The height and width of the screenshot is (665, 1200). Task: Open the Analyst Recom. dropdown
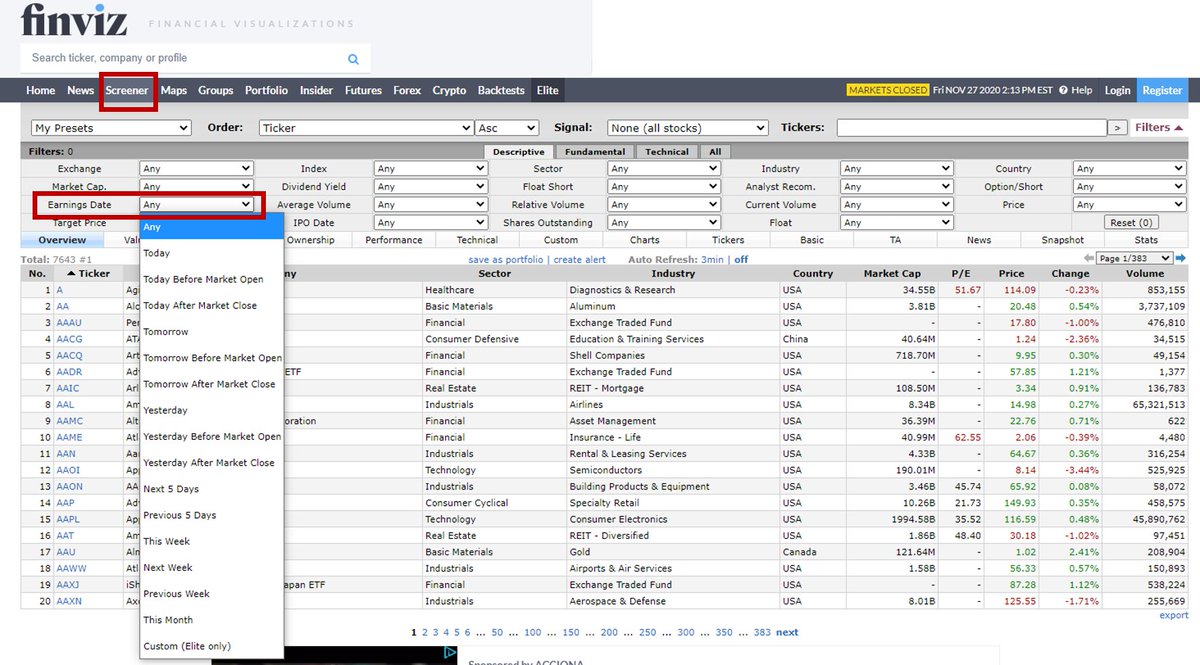click(x=897, y=187)
